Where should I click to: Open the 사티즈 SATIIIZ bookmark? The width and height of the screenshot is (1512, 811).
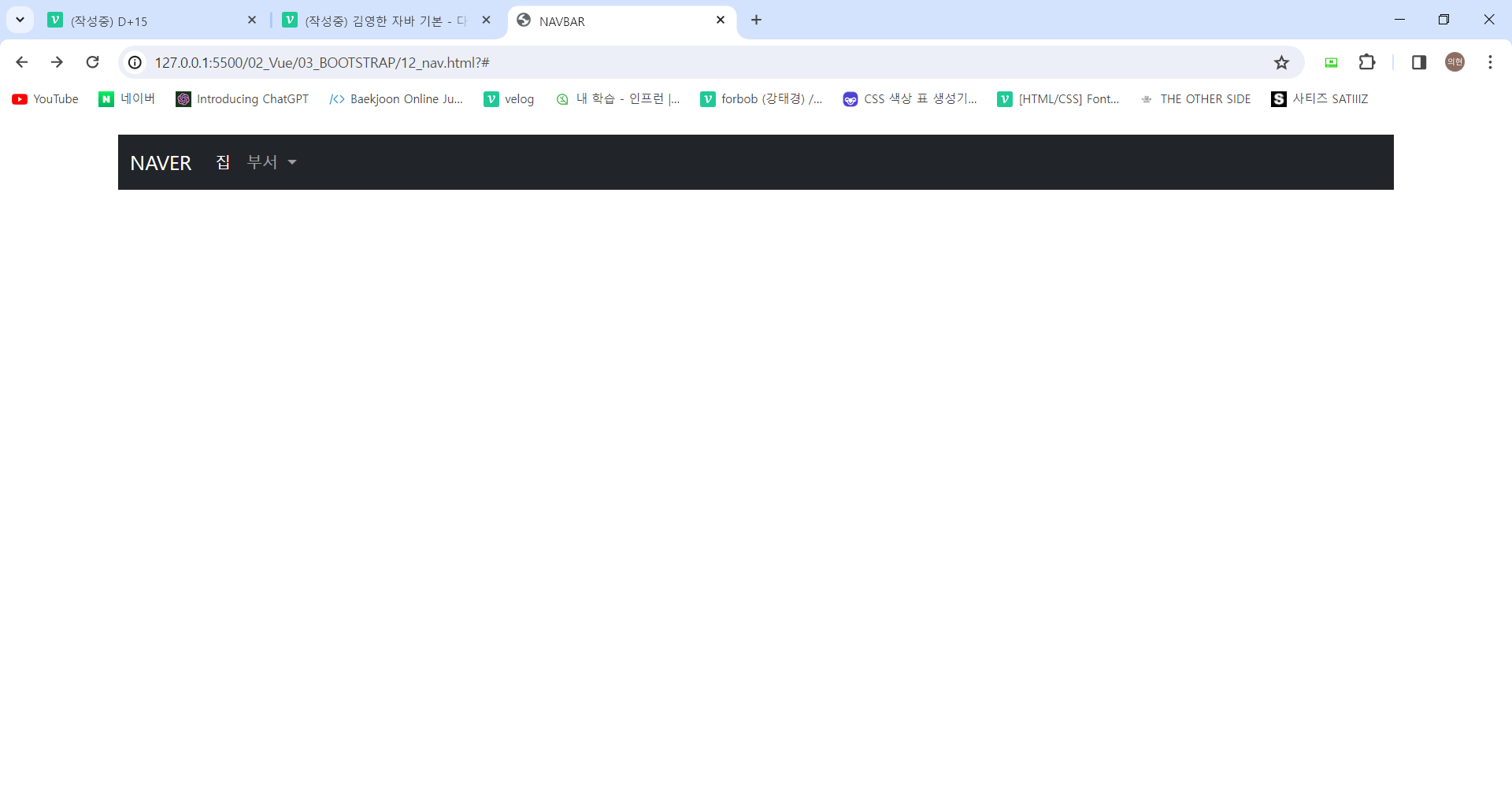[x=1320, y=98]
